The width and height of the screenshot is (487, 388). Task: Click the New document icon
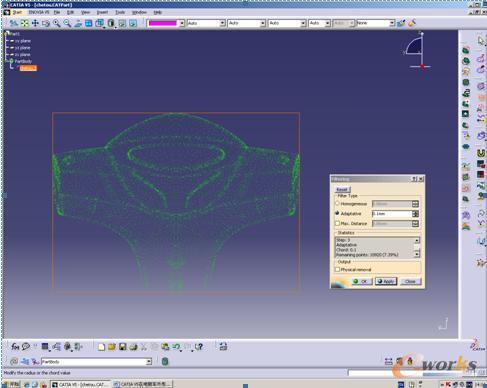point(101,347)
